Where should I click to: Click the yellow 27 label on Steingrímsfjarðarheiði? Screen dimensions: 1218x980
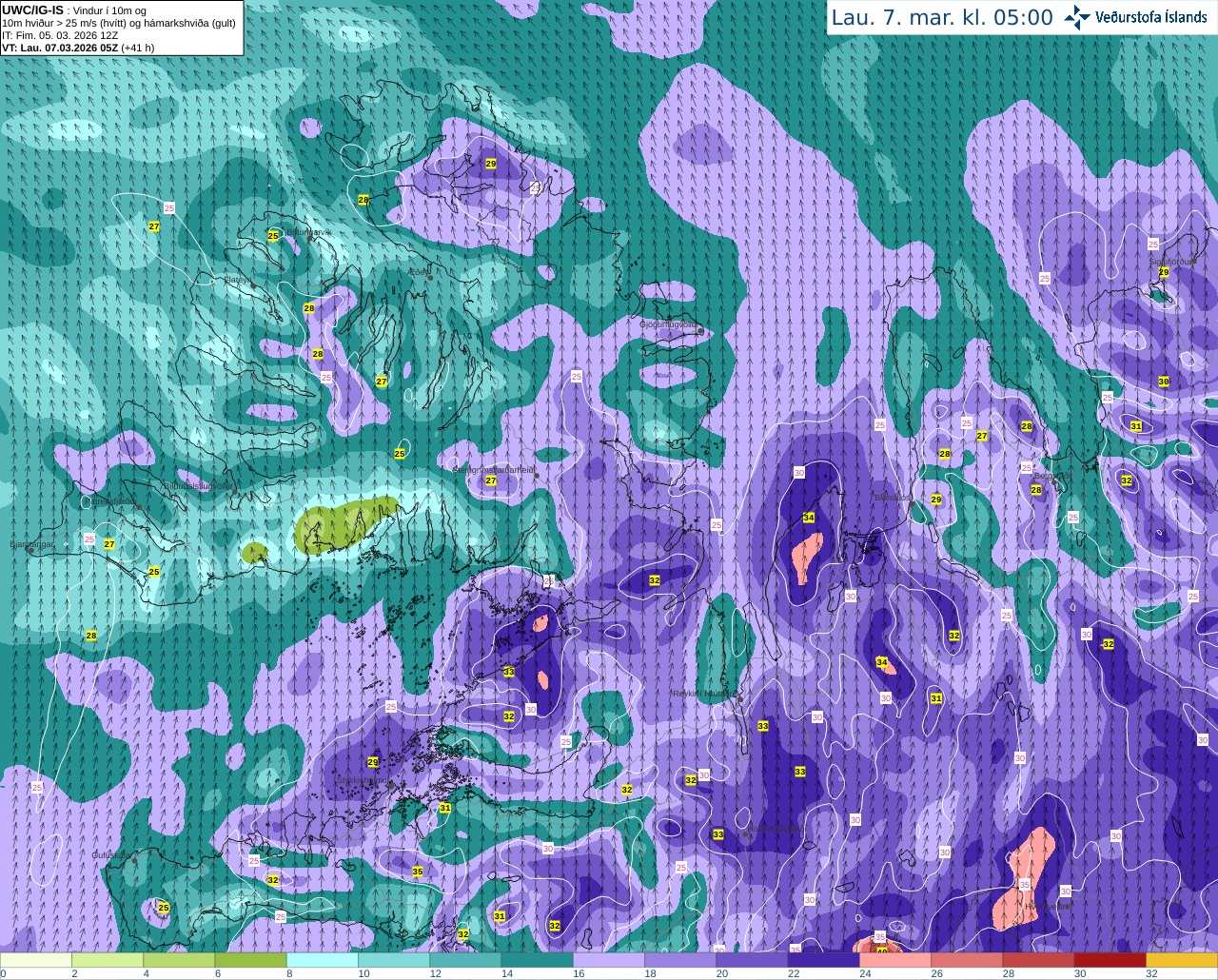pos(491,480)
